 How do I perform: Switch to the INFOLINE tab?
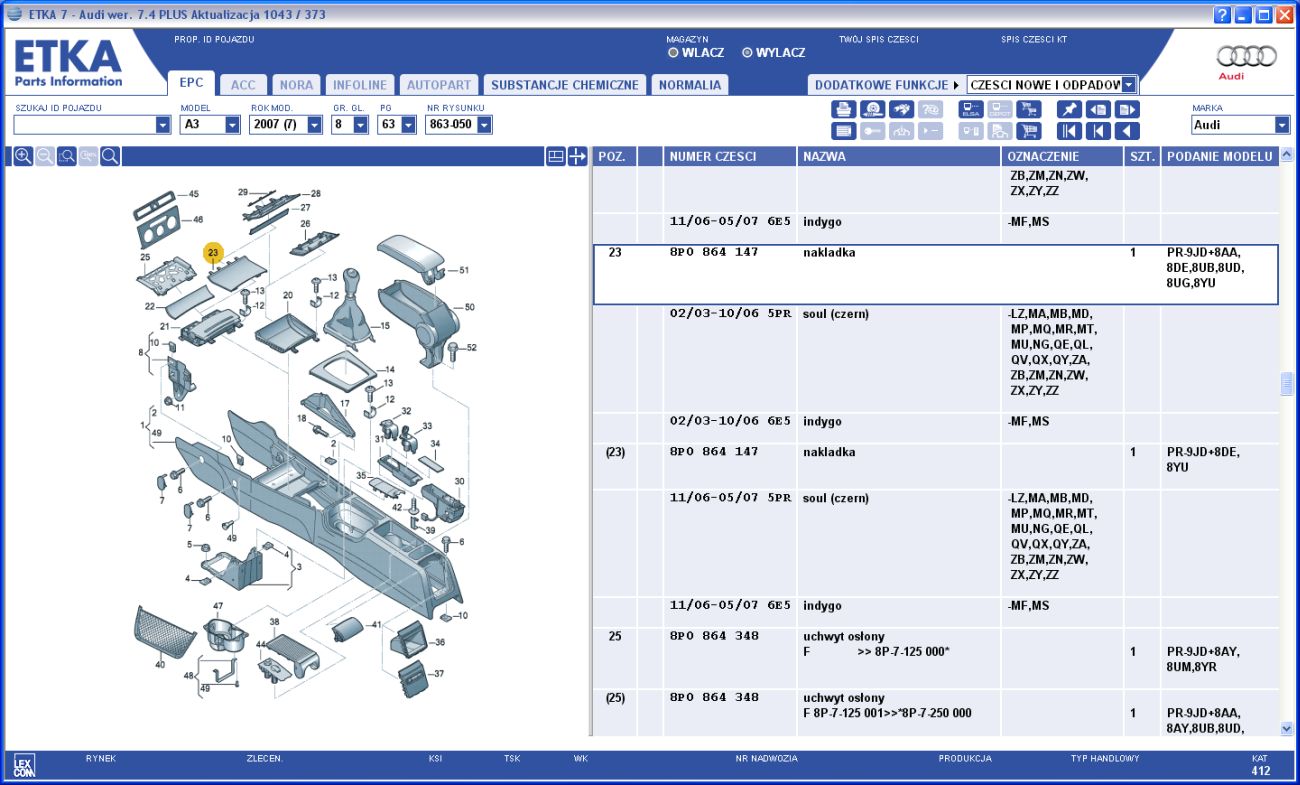(x=360, y=85)
